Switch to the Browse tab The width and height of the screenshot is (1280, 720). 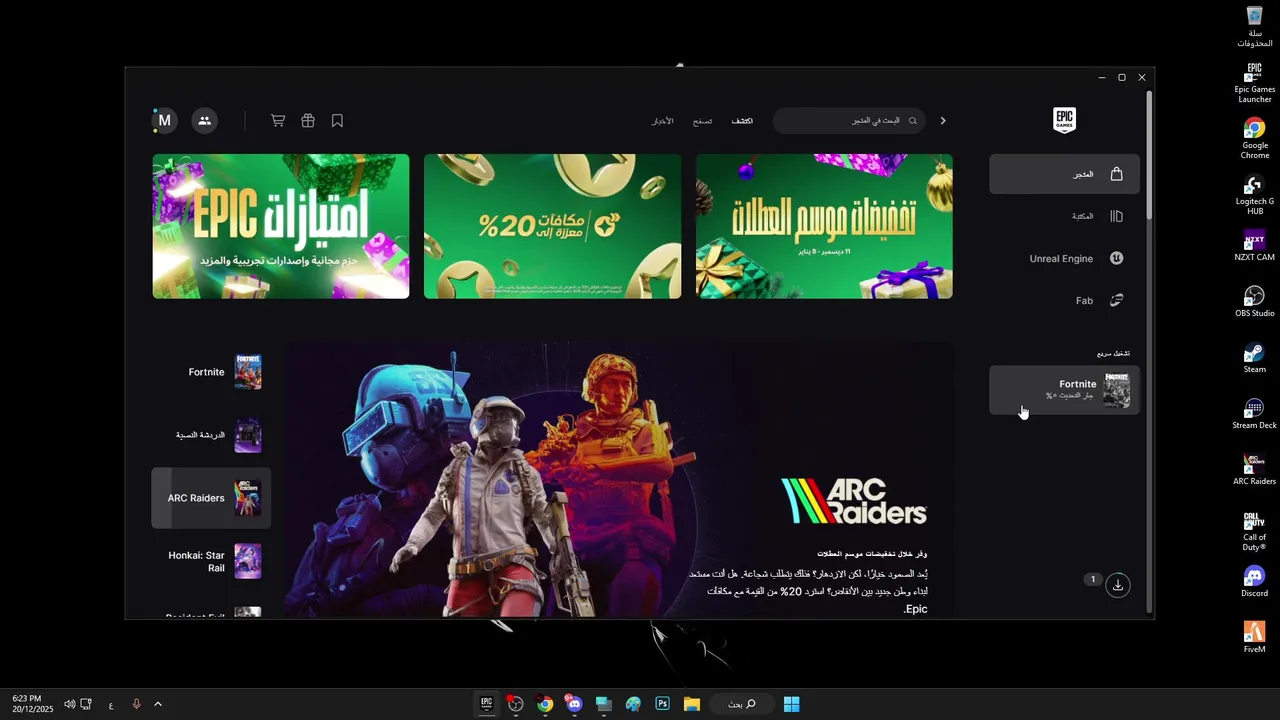pos(703,121)
